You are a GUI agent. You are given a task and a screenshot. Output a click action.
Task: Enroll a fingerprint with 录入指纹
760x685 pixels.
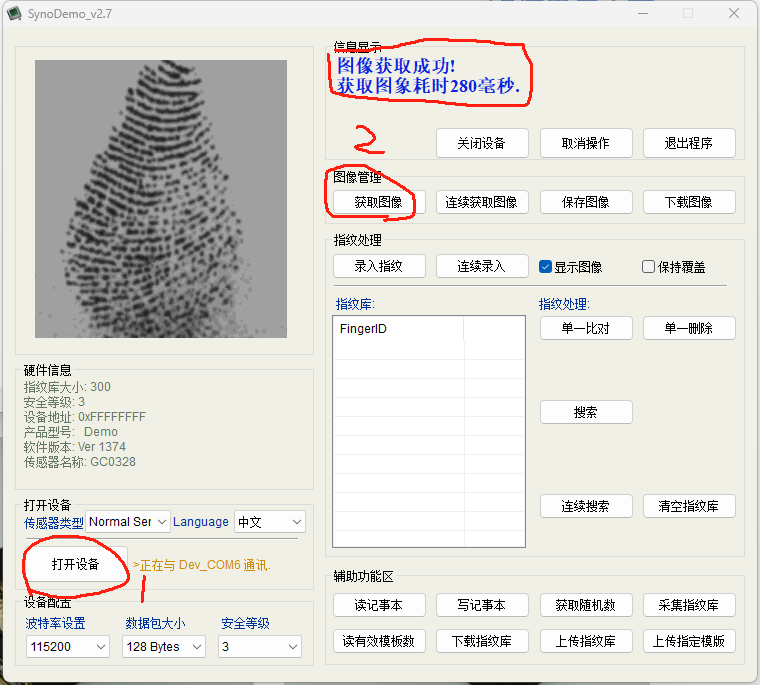[379, 266]
